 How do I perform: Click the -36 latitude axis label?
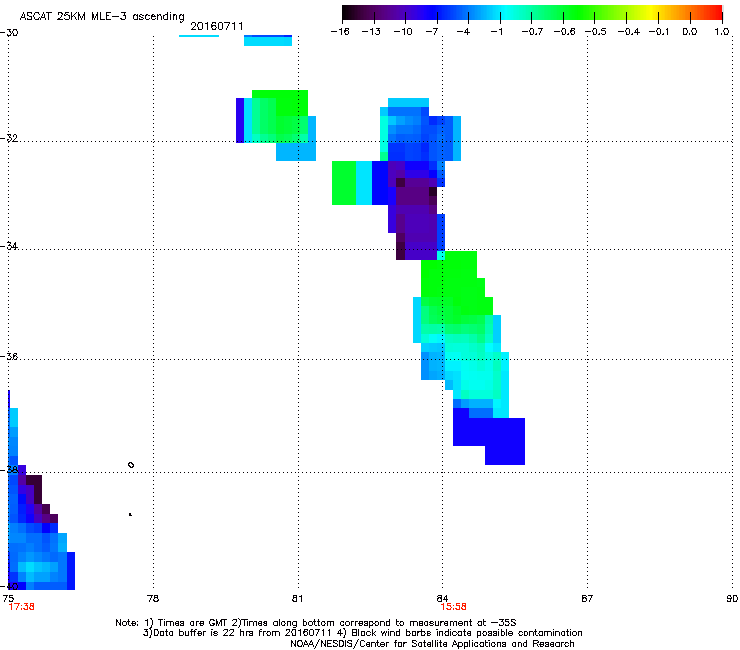pyautogui.click(x=9, y=356)
